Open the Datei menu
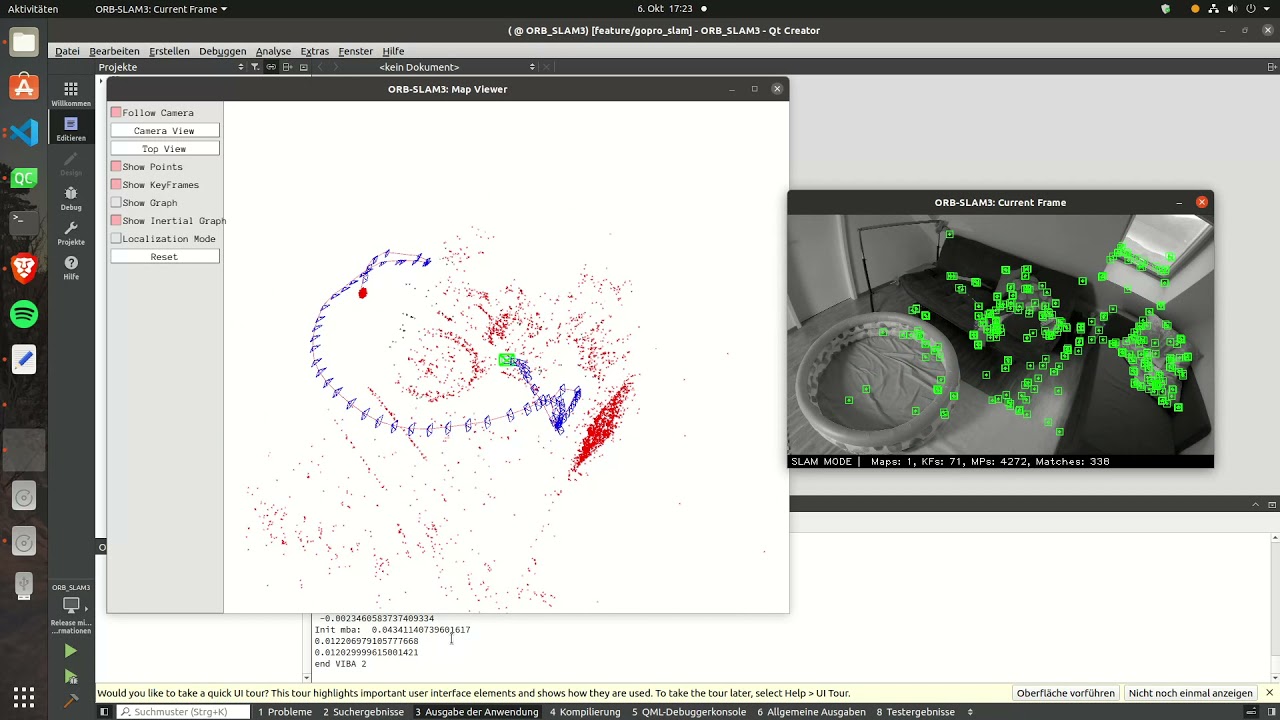The height and width of the screenshot is (720, 1280). [x=67, y=51]
